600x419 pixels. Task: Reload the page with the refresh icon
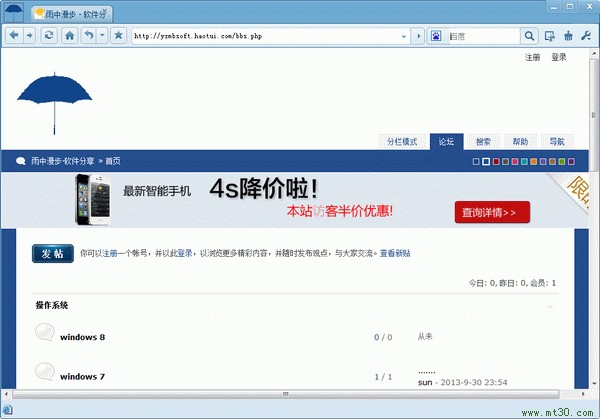pyautogui.click(x=49, y=36)
